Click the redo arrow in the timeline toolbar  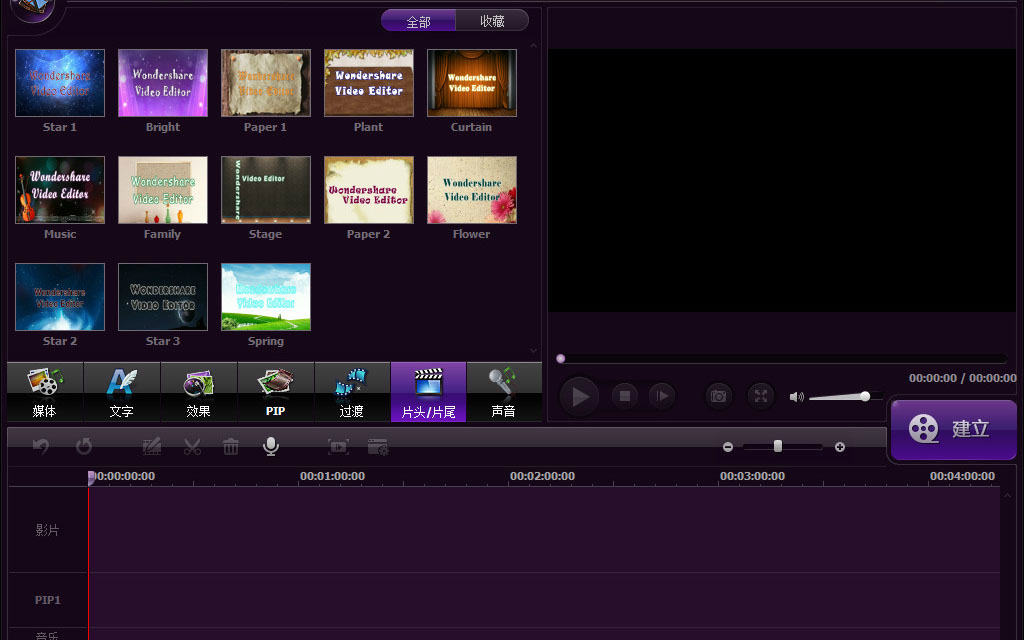click(84, 447)
